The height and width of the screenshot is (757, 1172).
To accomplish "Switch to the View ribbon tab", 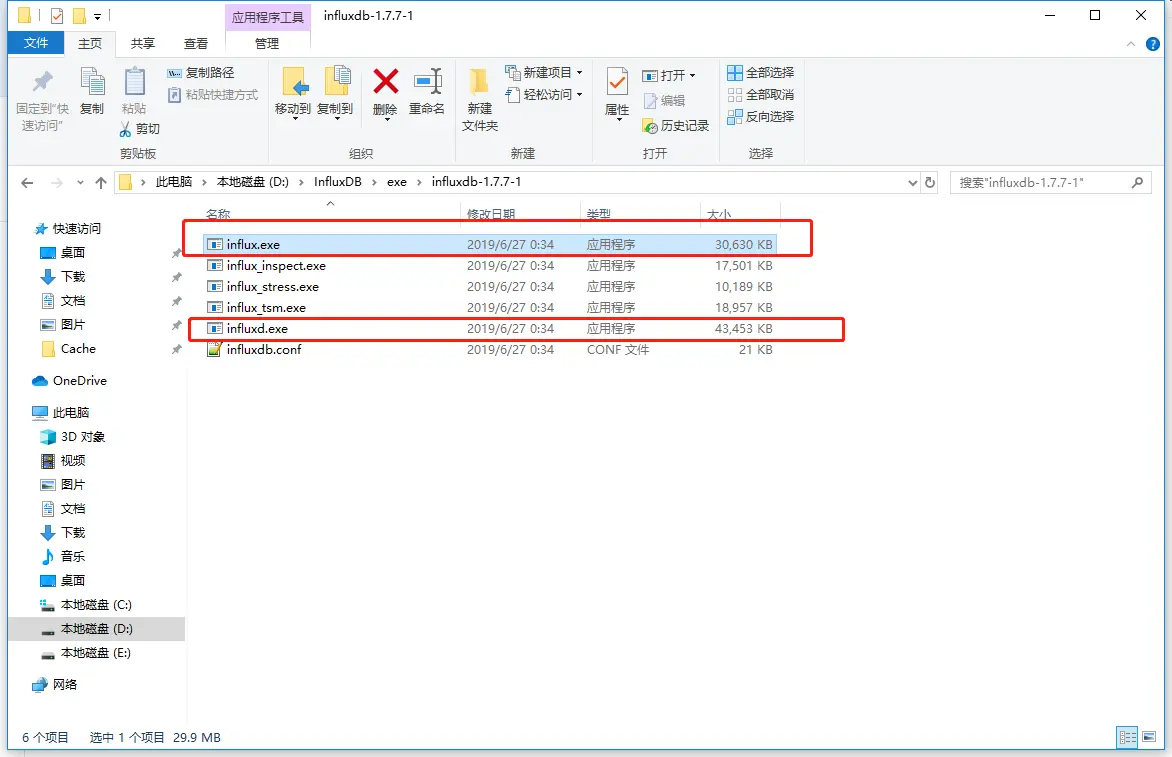I will click(x=196, y=43).
